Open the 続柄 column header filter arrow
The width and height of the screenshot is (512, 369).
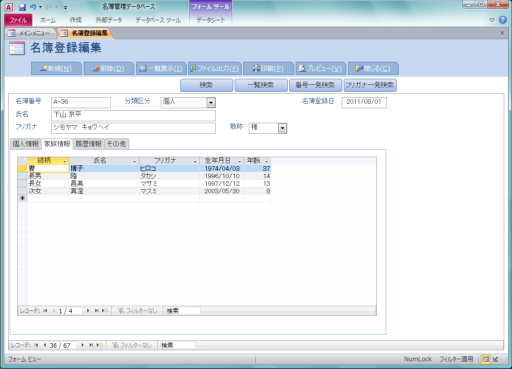(x=65, y=161)
